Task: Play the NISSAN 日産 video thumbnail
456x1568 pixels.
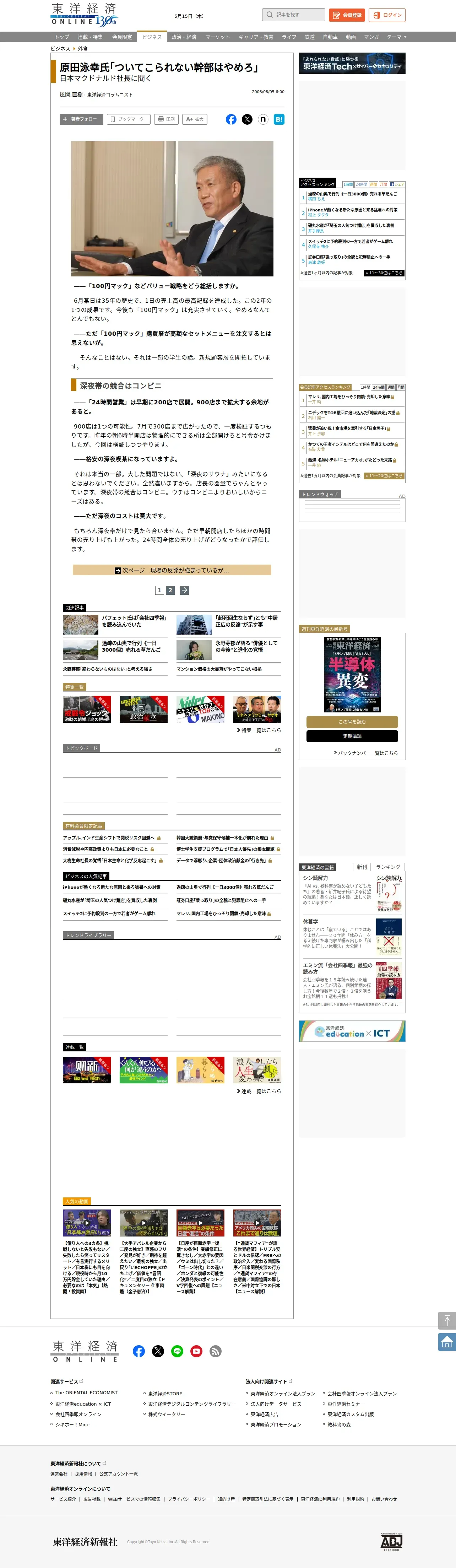Action: [x=200, y=1223]
